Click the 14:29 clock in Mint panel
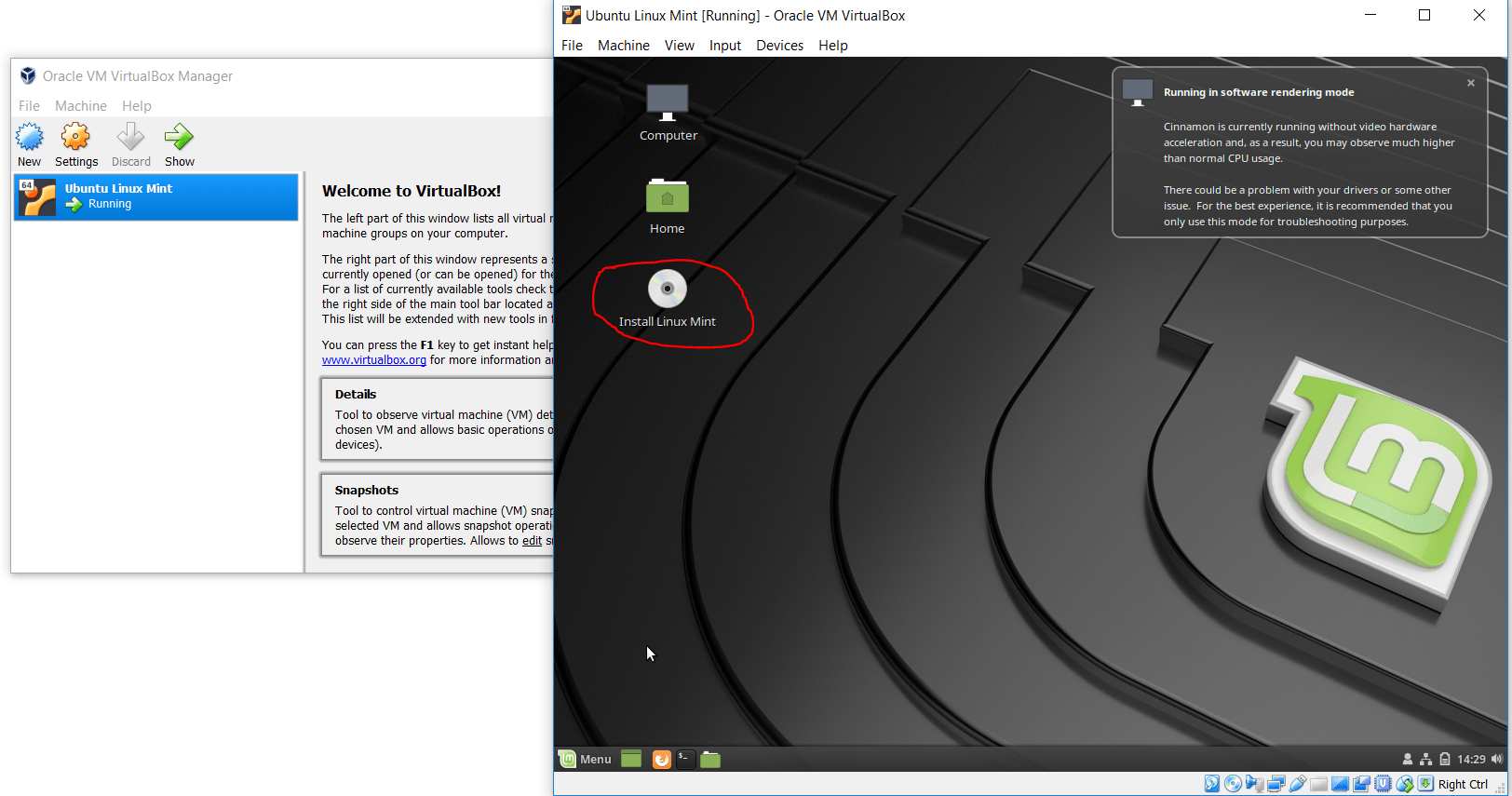The width and height of the screenshot is (1512, 796). [1471, 759]
